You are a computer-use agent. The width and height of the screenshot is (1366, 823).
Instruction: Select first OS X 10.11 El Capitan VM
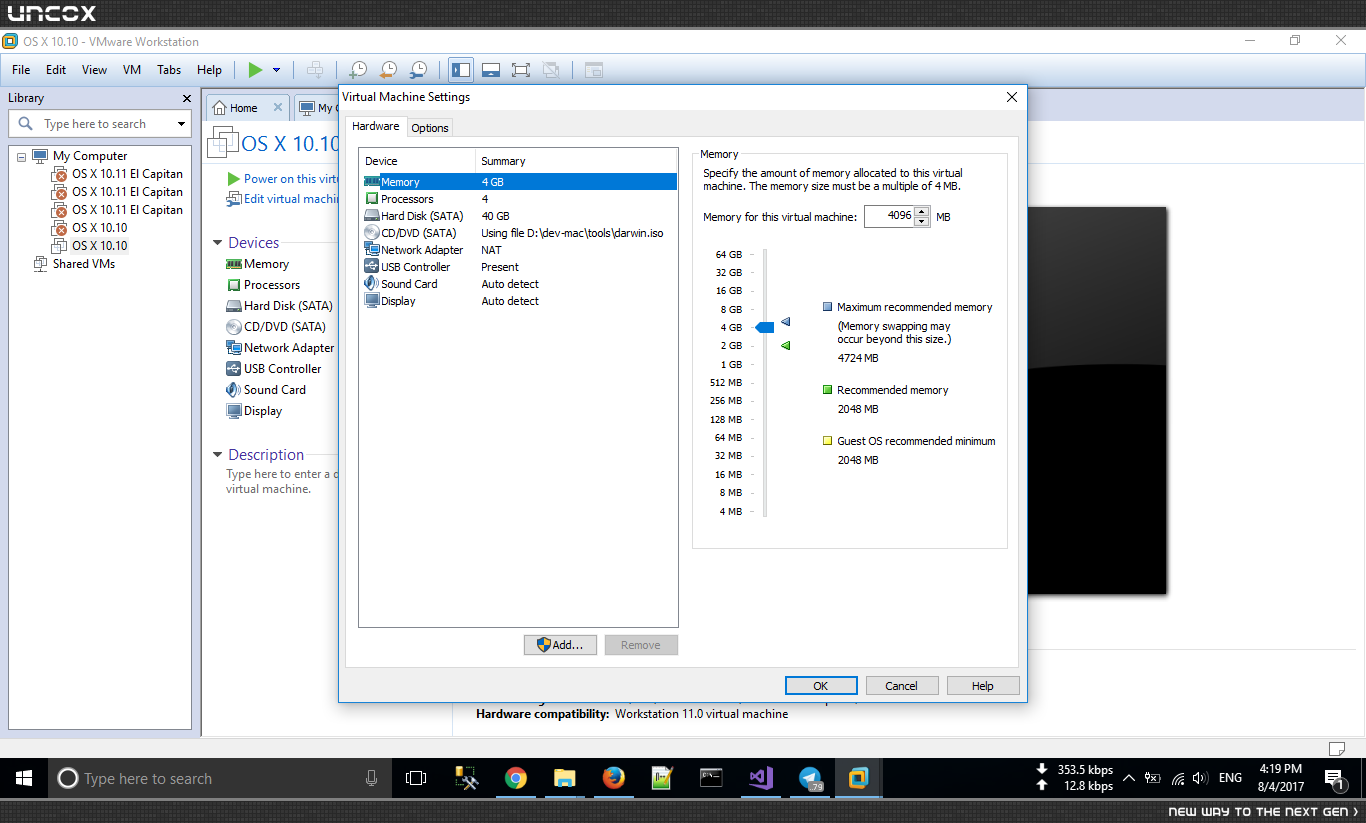click(x=127, y=174)
